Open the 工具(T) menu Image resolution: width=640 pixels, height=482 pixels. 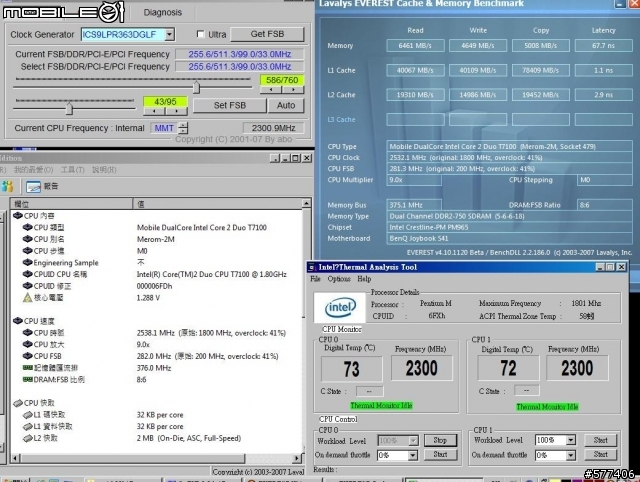[73, 170]
